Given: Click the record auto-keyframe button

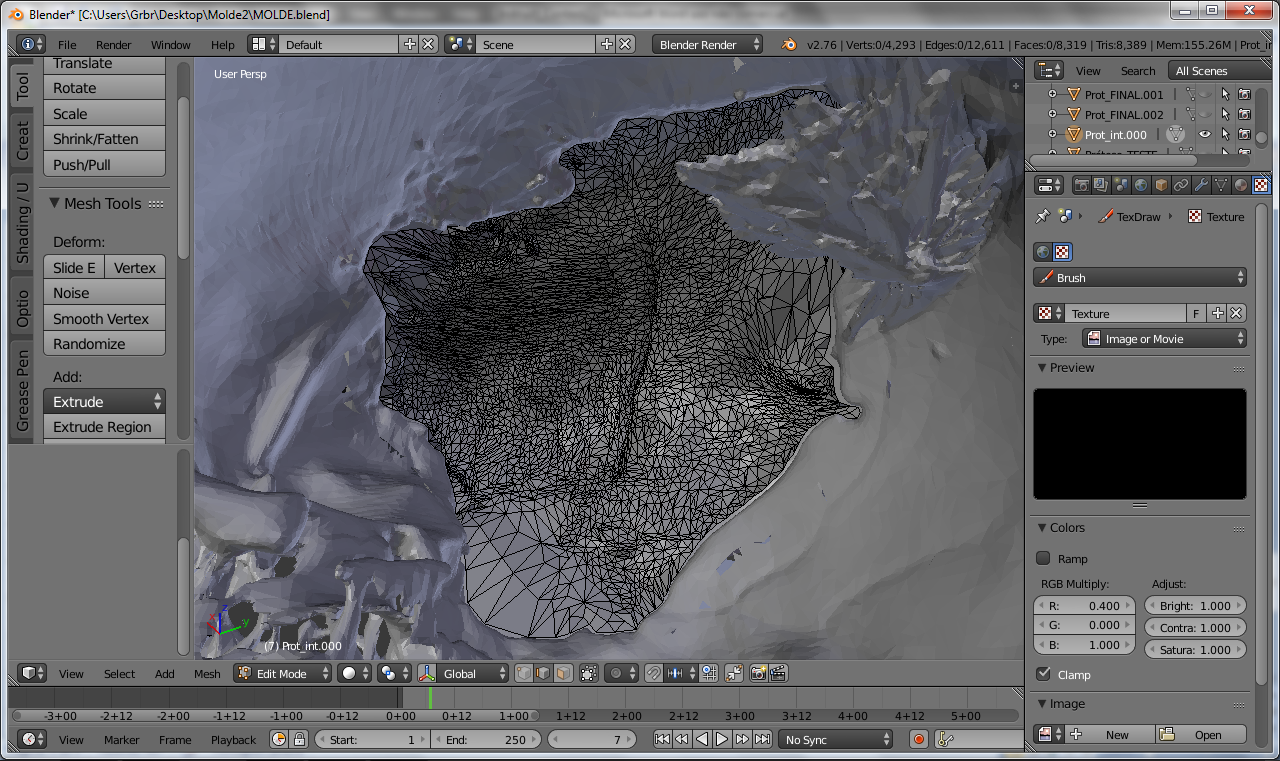Looking at the screenshot, I should [x=919, y=739].
